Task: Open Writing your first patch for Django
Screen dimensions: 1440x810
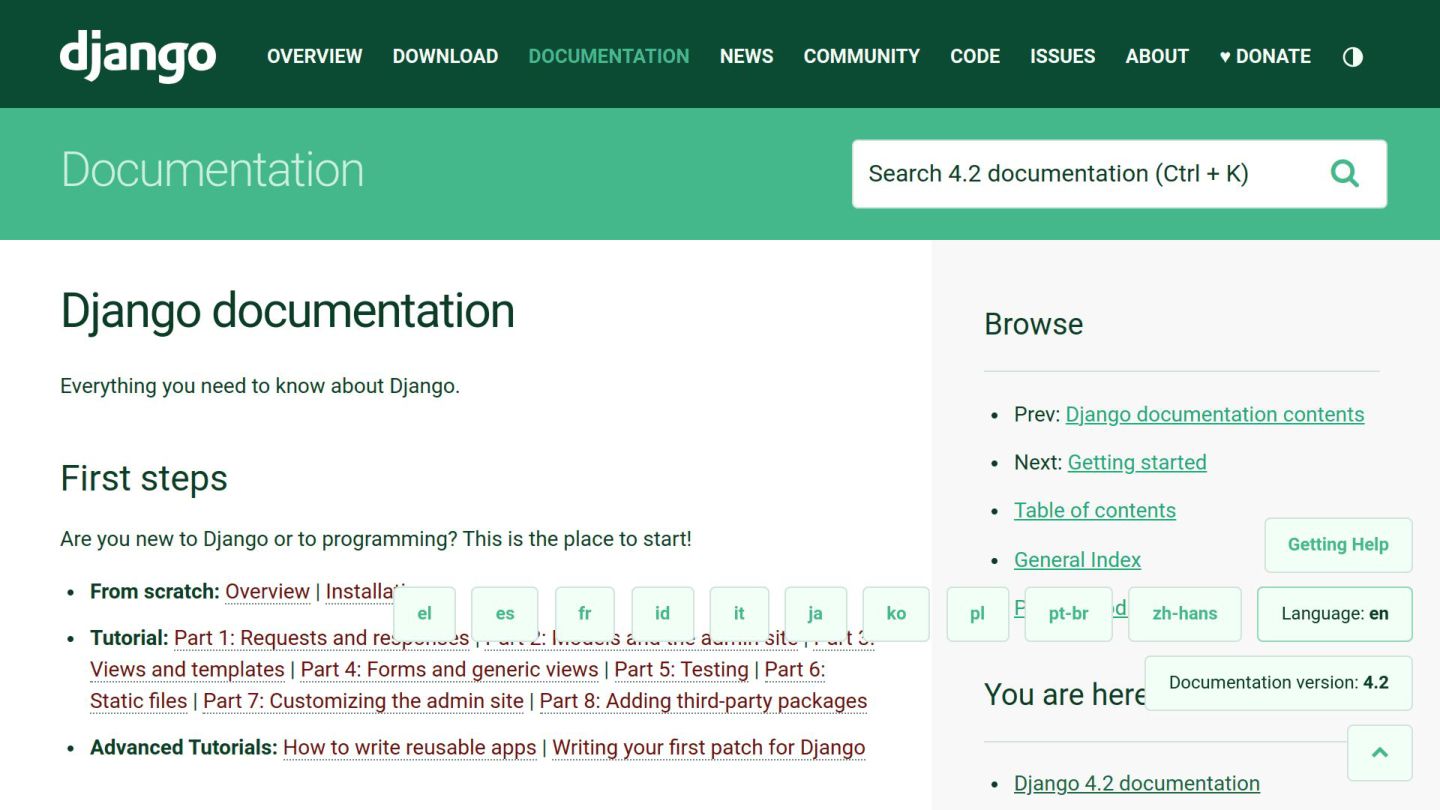Action: 709,747
